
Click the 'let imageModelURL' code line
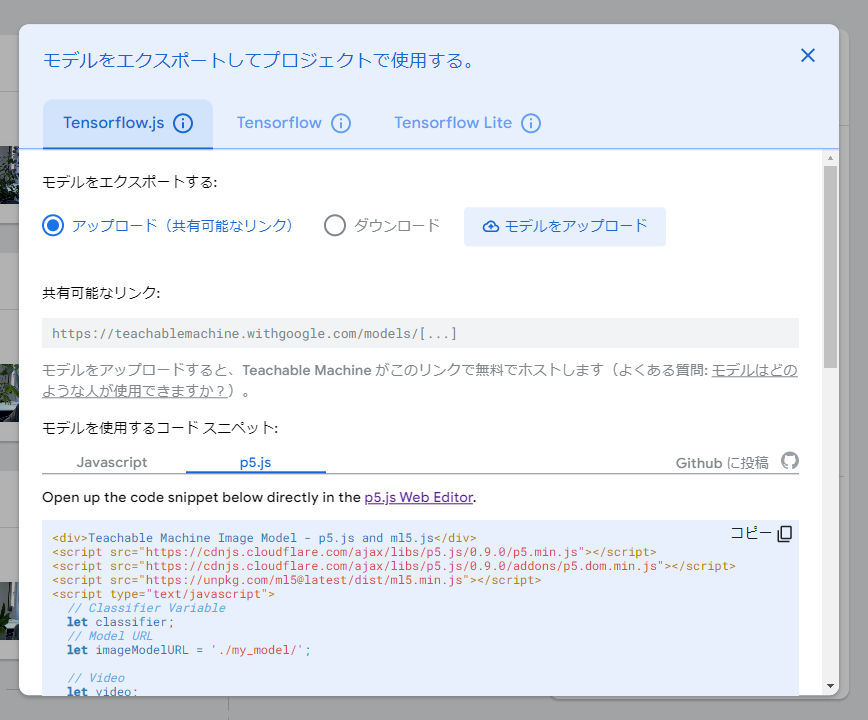point(189,650)
